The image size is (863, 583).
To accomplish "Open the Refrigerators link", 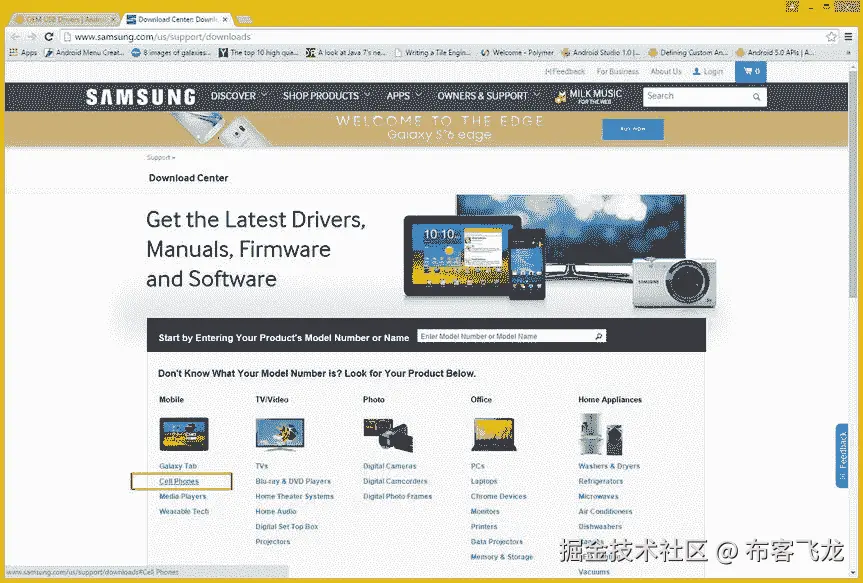I will click(x=600, y=481).
